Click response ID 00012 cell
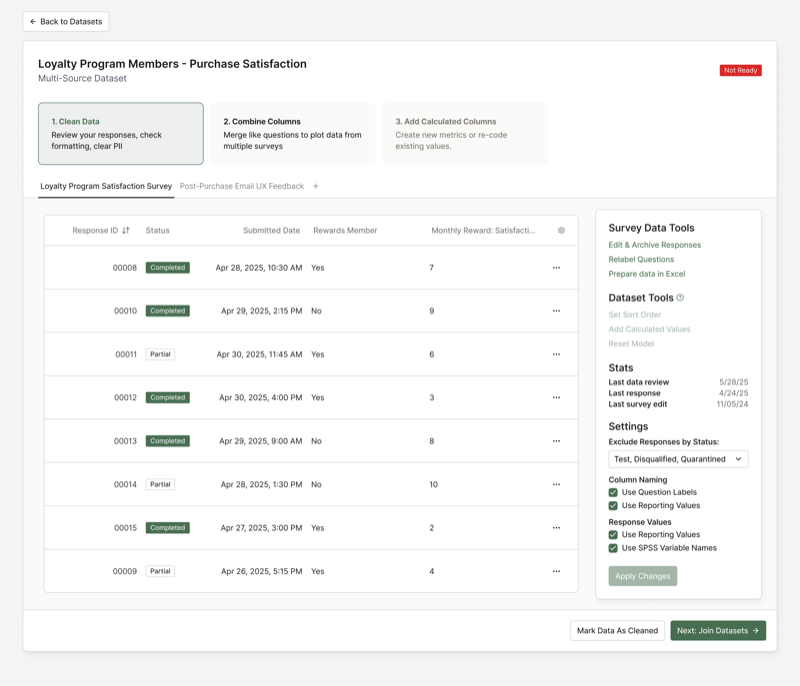 pos(126,398)
